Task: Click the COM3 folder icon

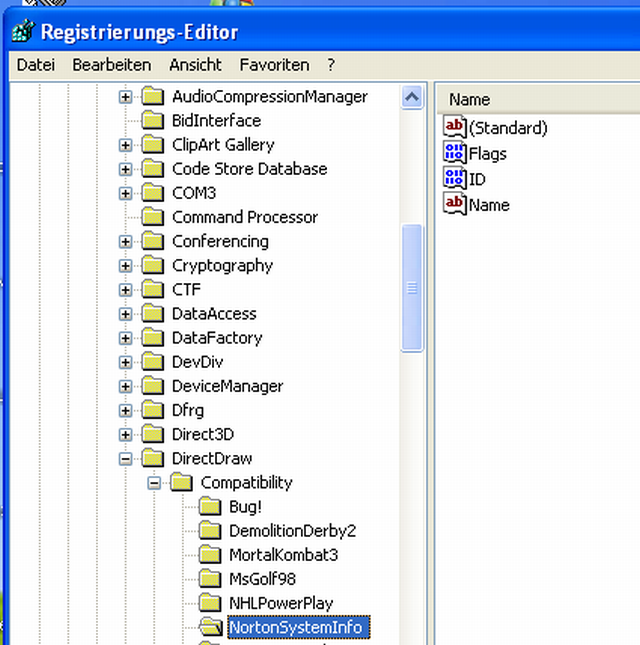Action: pyautogui.click(x=153, y=193)
